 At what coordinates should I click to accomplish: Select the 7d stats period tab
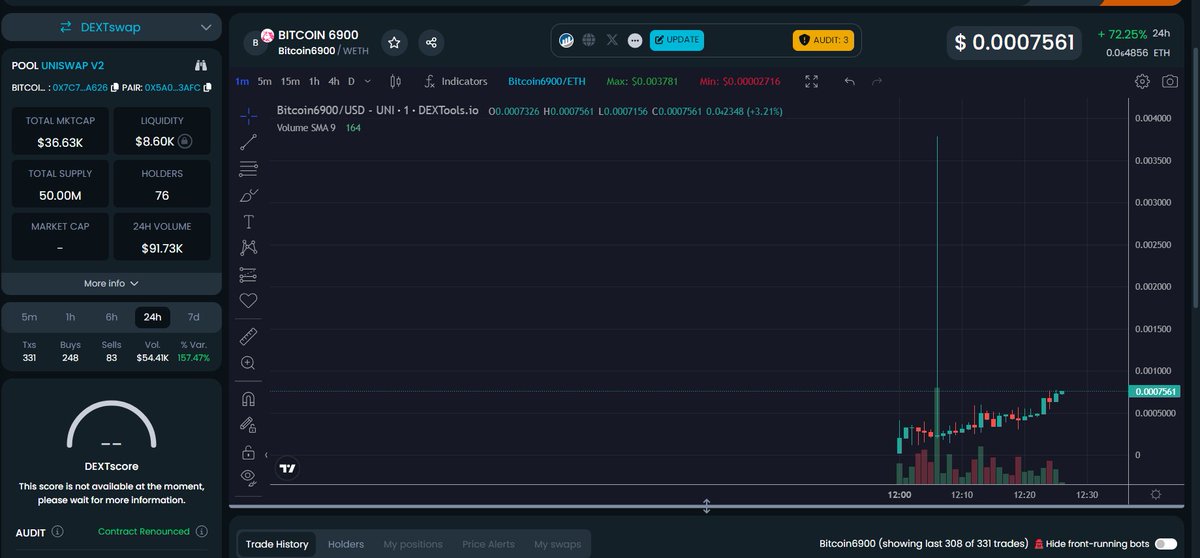coord(194,317)
